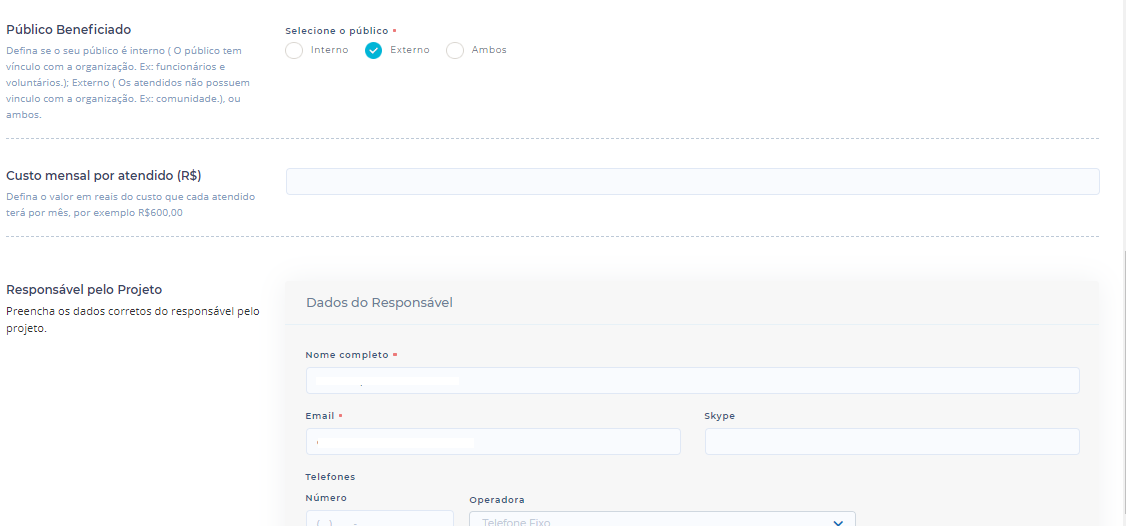Click the Custo mensal por atendido heading
The width and height of the screenshot is (1126, 526).
(x=104, y=176)
